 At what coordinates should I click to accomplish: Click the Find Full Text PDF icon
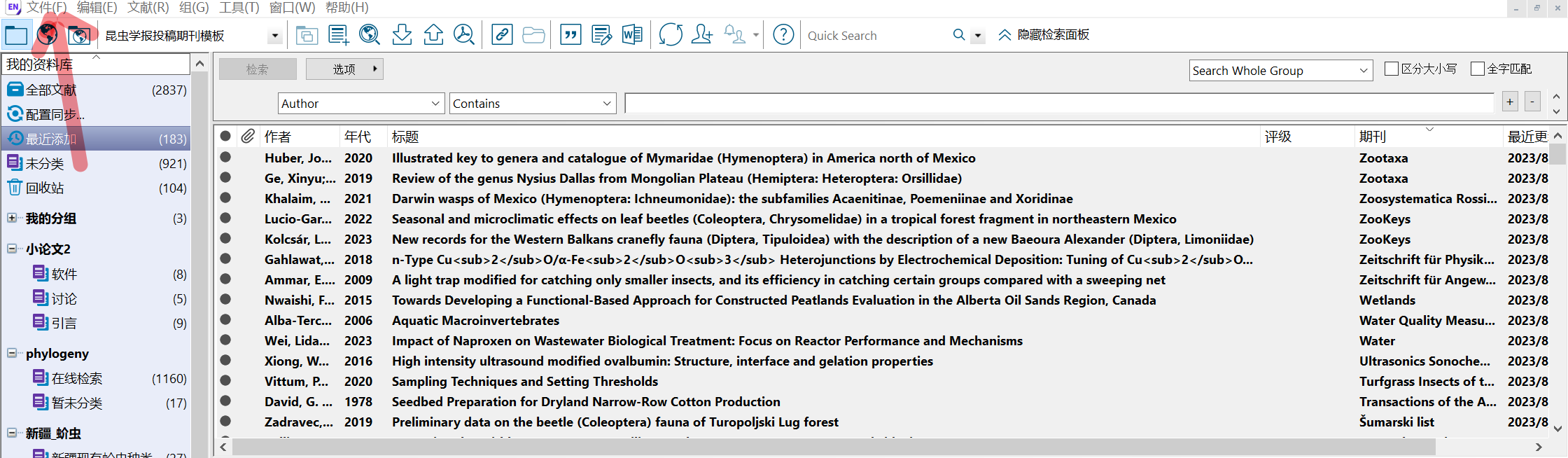point(464,35)
